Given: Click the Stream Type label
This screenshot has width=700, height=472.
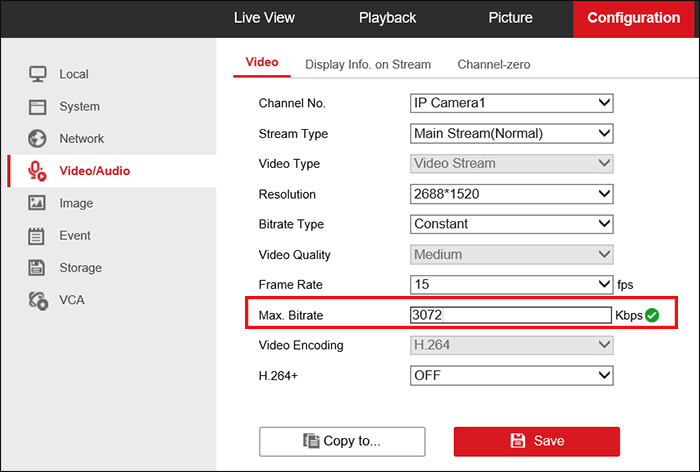Looking at the screenshot, I should click(x=293, y=134).
